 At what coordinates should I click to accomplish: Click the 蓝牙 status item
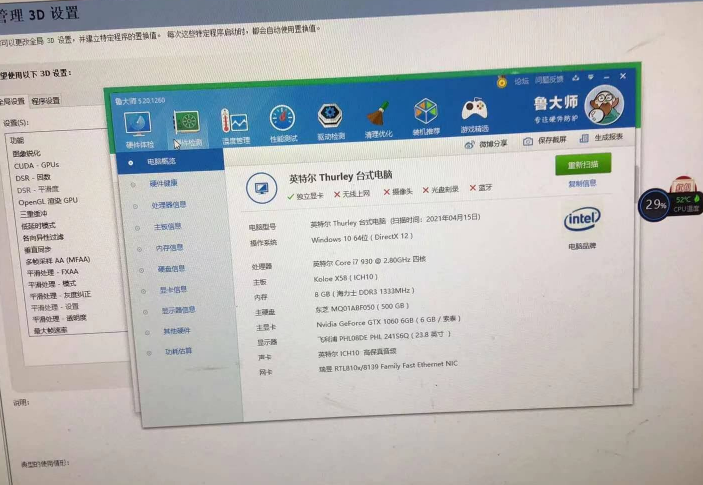481,188
